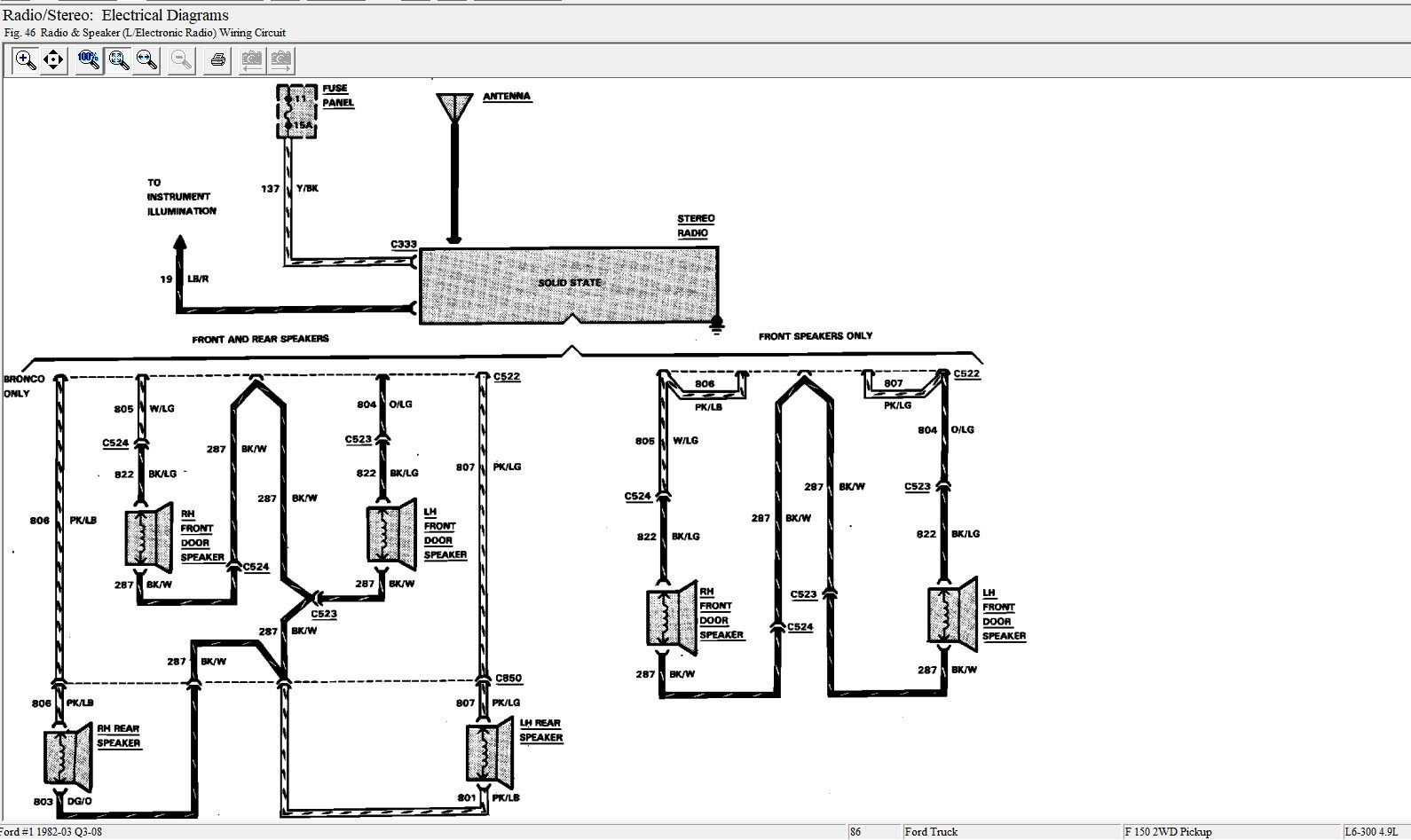Click the Solid State stereo radio block
Image resolution: width=1411 pixels, height=840 pixels.
tap(568, 285)
